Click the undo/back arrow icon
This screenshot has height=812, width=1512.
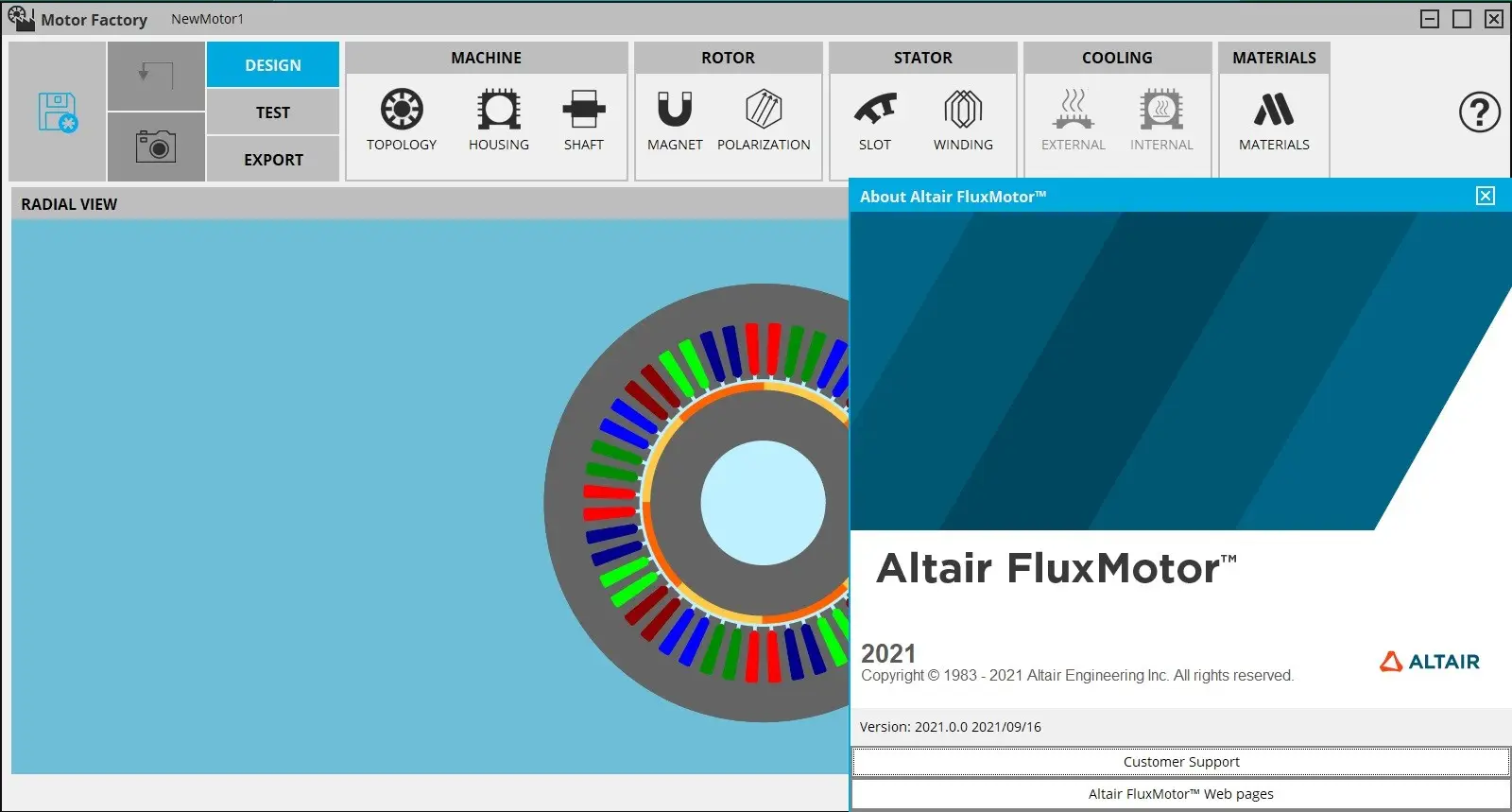point(156,76)
